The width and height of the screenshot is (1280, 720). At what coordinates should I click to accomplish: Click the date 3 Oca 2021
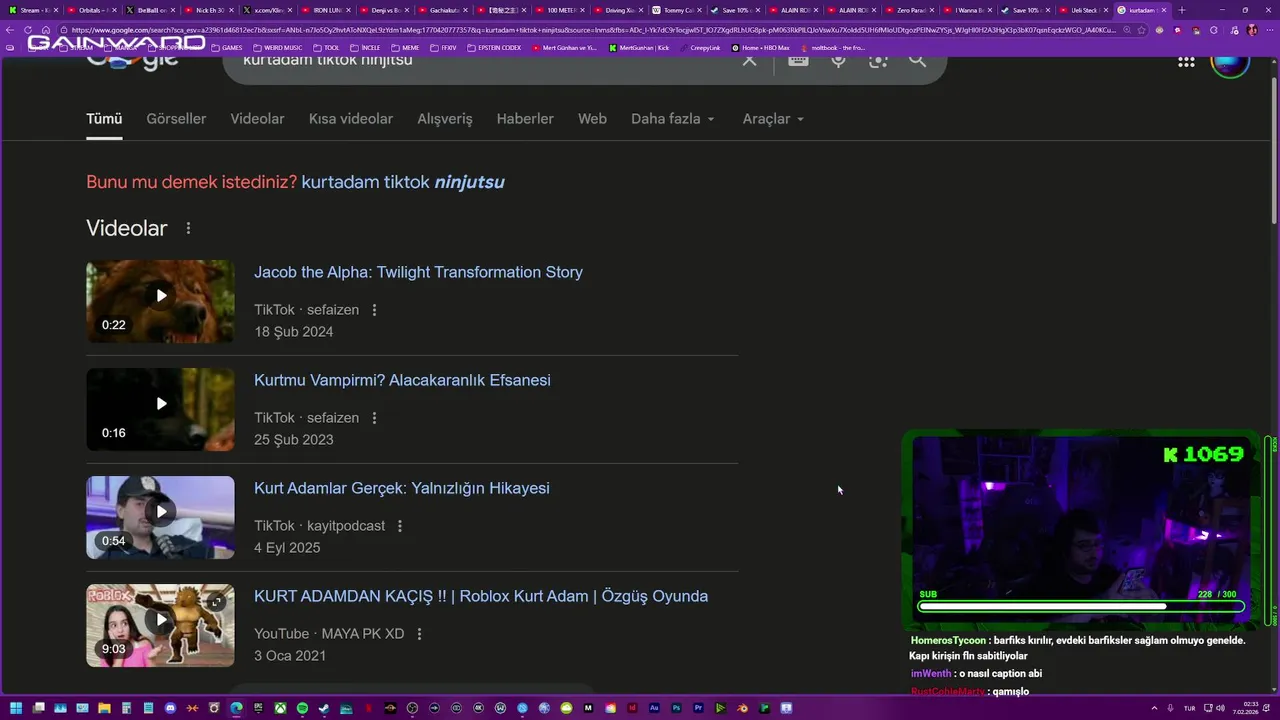(x=290, y=656)
